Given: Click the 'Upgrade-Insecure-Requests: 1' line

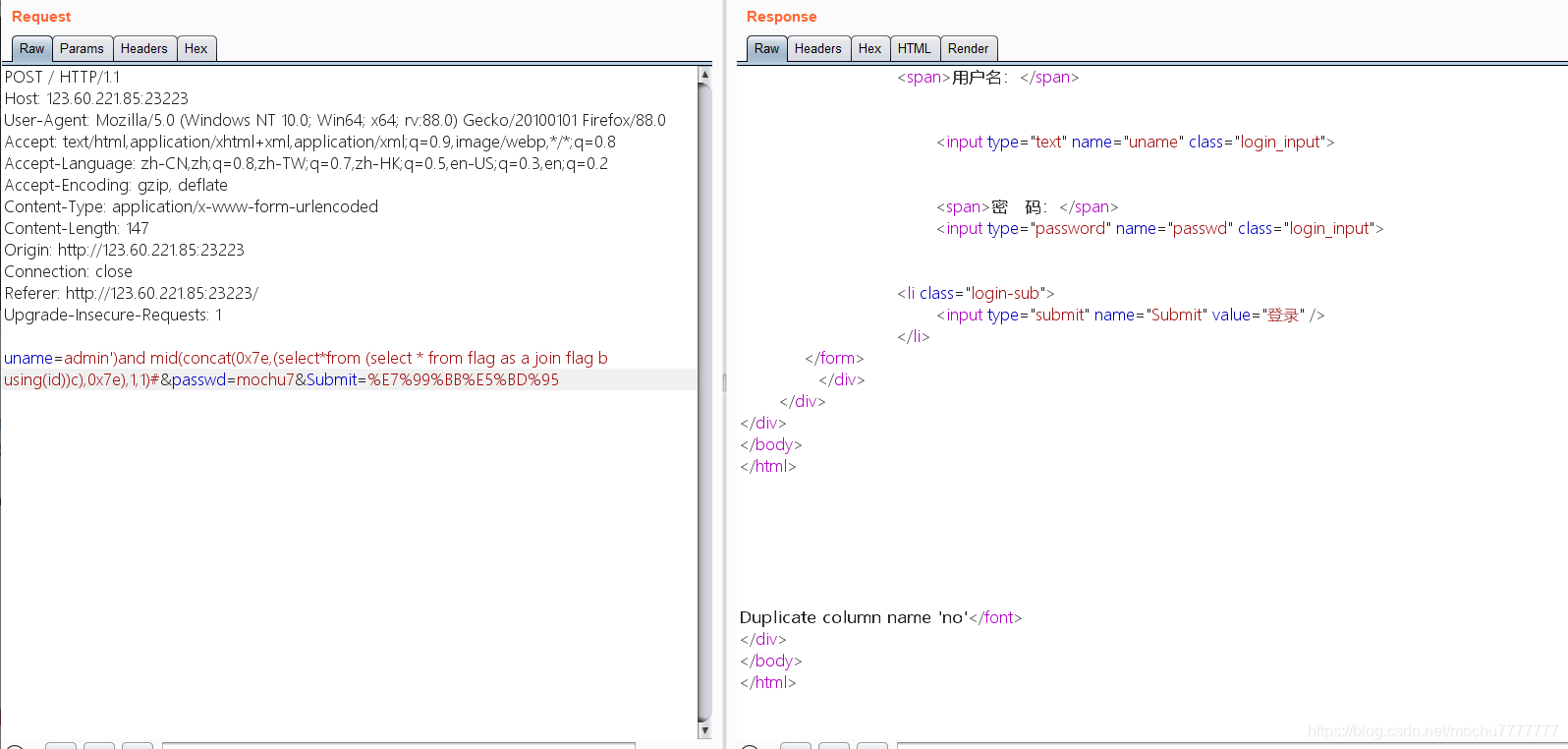Looking at the screenshot, I should 114,315.
